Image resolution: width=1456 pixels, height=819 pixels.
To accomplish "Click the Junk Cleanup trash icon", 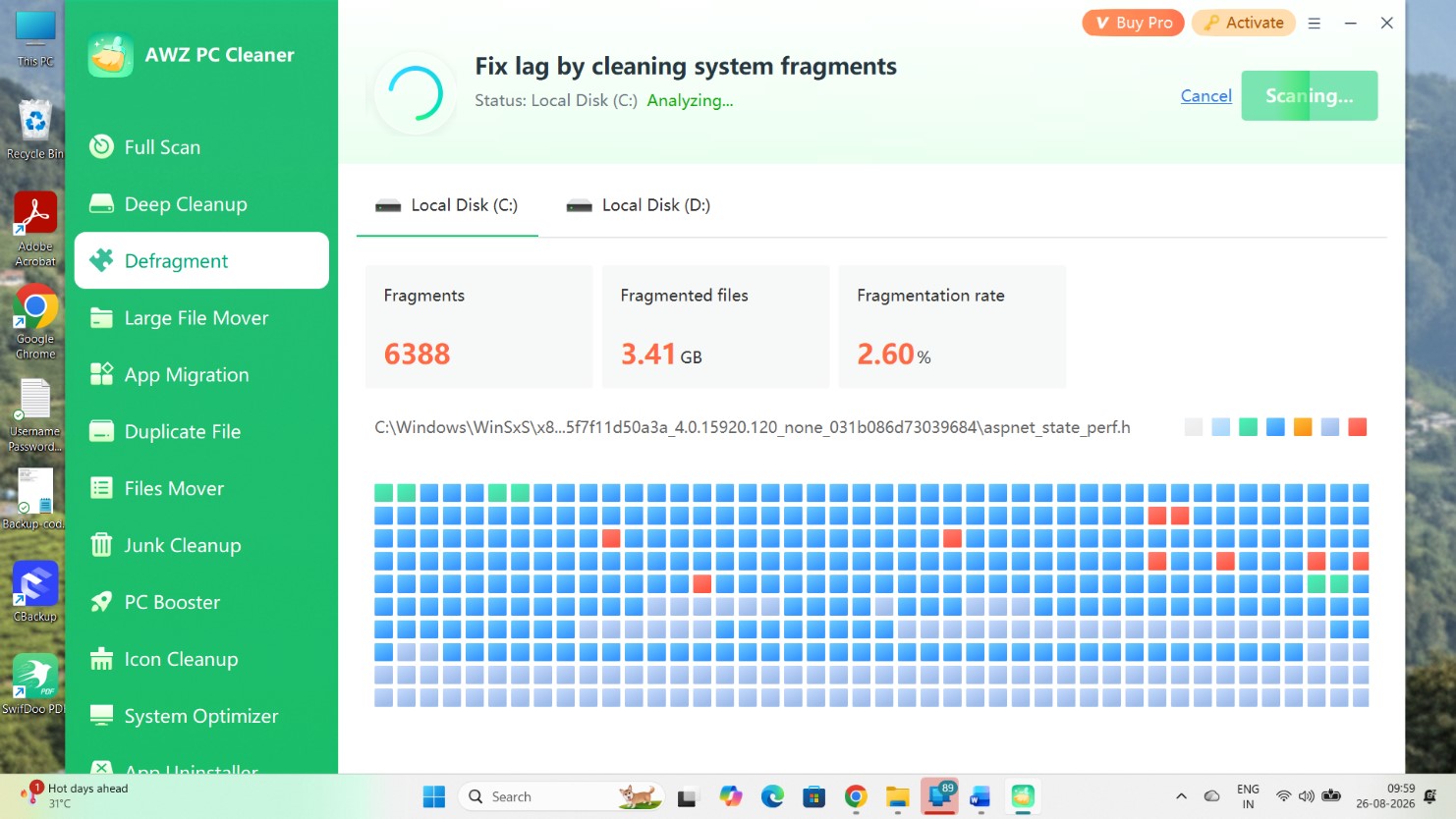I will click(x=101, y=545).
